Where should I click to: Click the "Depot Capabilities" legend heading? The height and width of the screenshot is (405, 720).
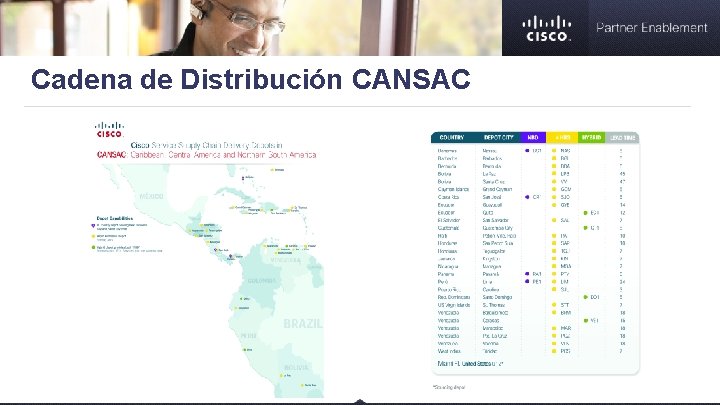(x=115, y=219)
